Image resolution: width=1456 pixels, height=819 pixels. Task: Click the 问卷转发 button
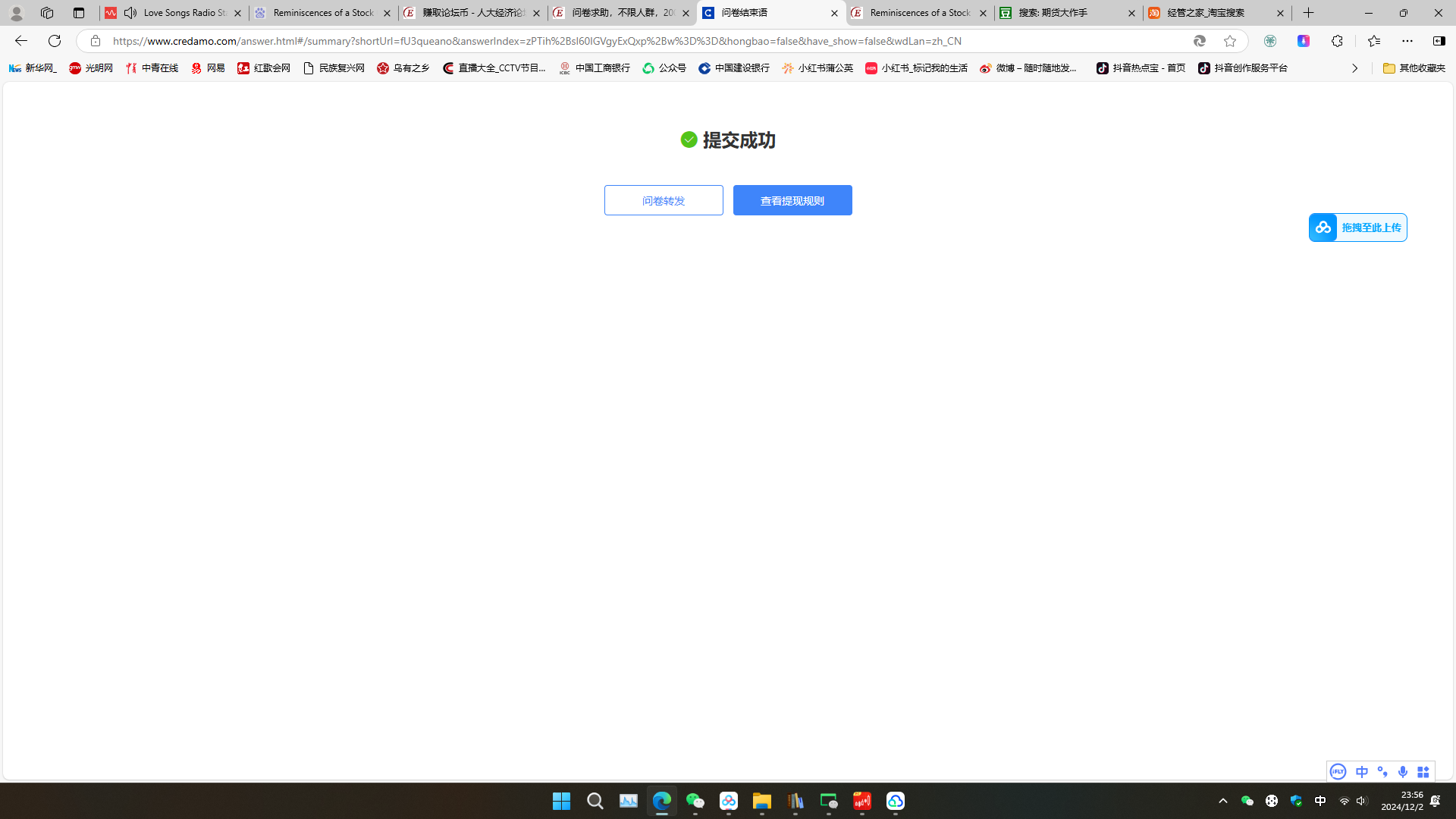pos(664,201)
